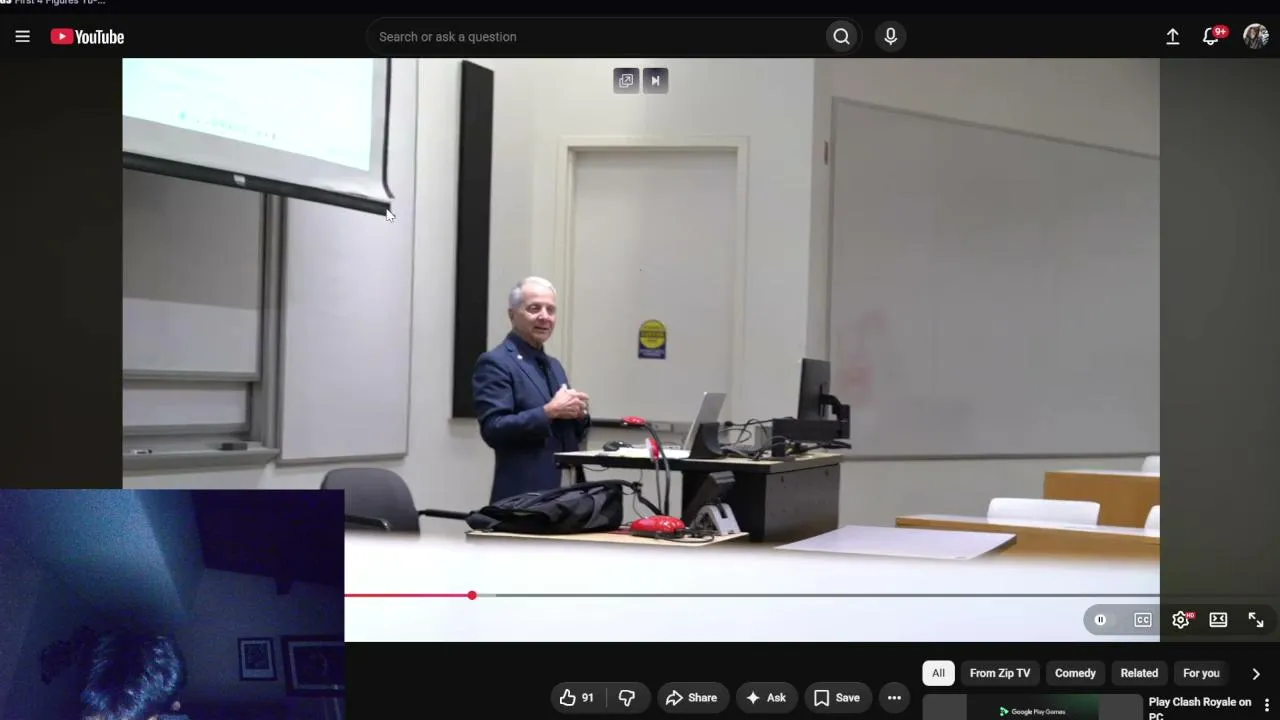The image size is (1280, 720).
Task: Go to YouTube home via the logo
Action: [x=87, y=37]
